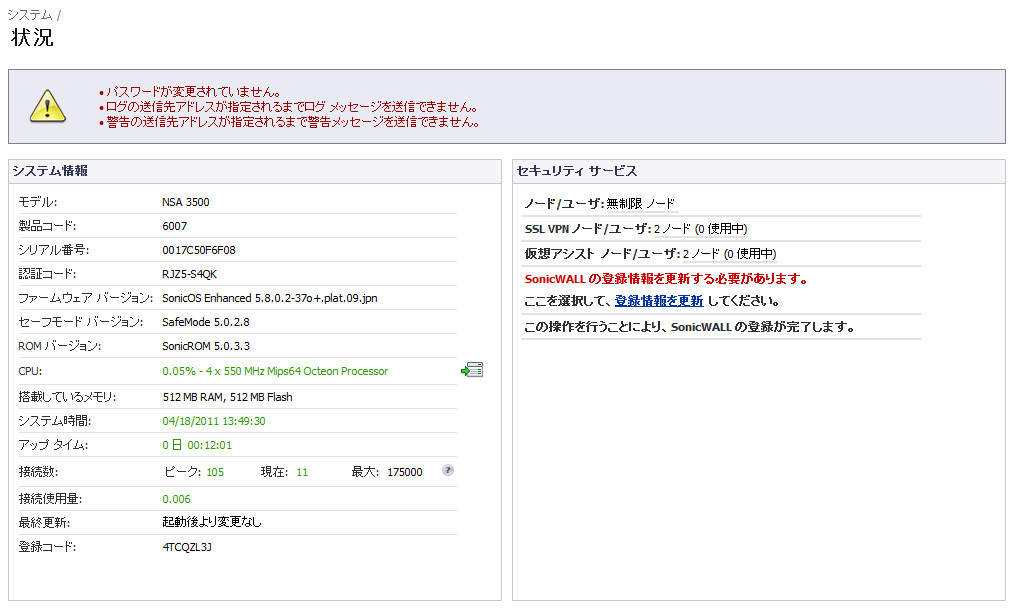Click the yellow warning triangle icon
1013x611 pixels.
[x=48, y=107]
